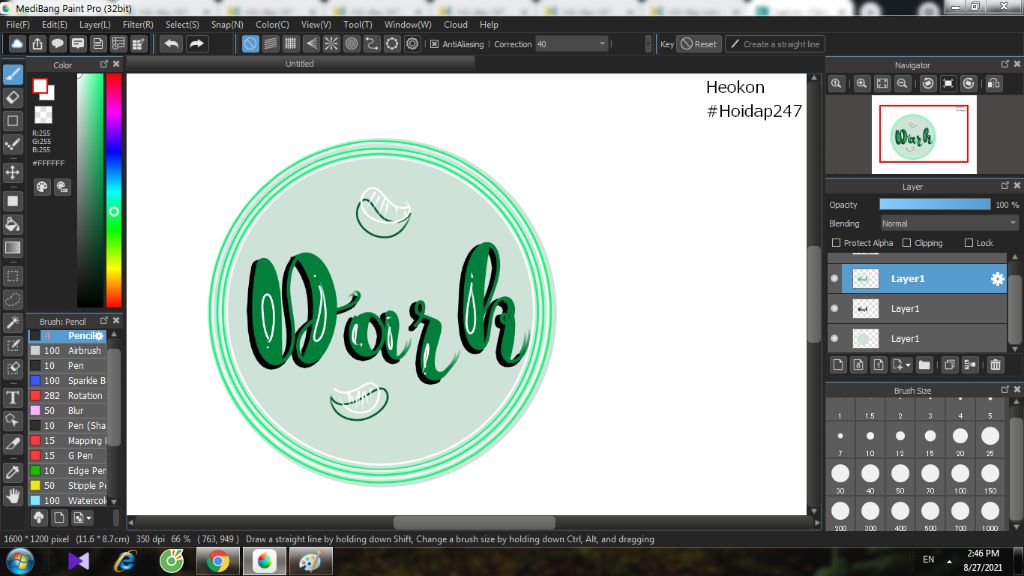Select the Move tool
This screenshot has width=1024, height=576.
12,172
